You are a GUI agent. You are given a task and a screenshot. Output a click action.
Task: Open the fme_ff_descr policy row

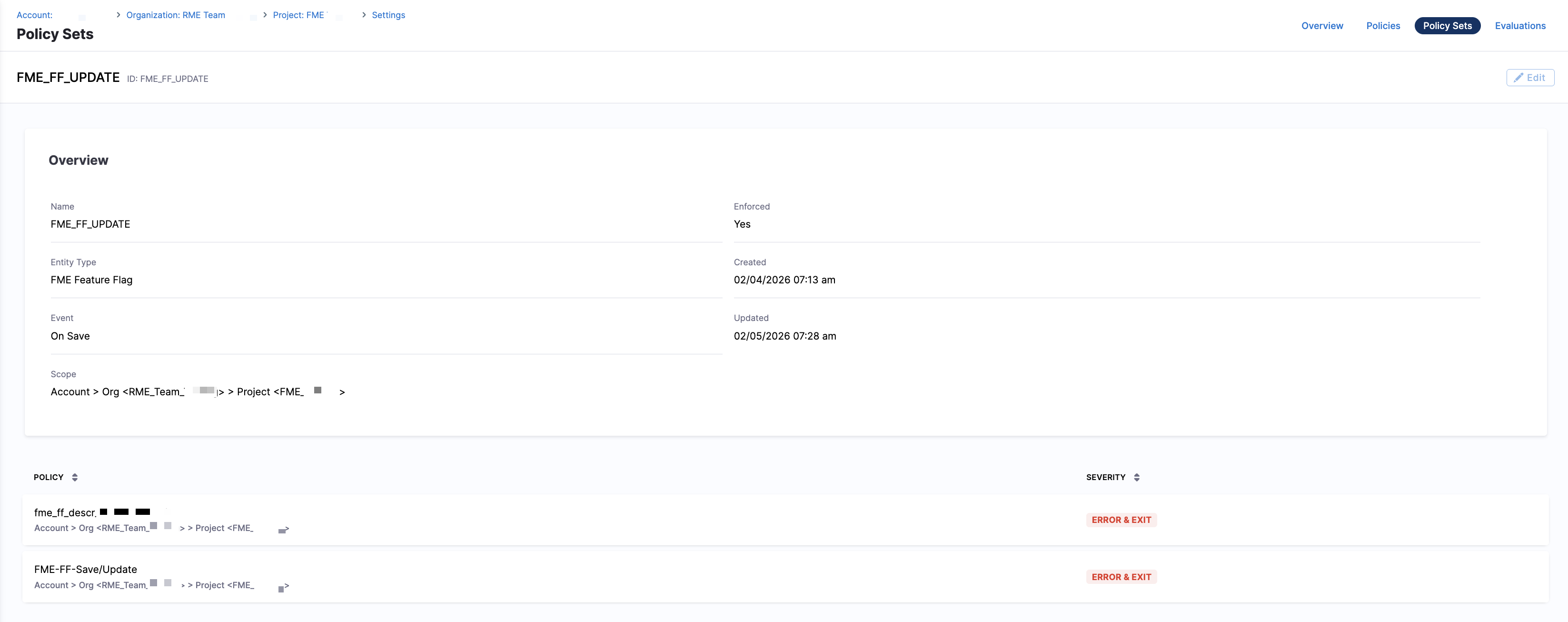tap(65, 512)
